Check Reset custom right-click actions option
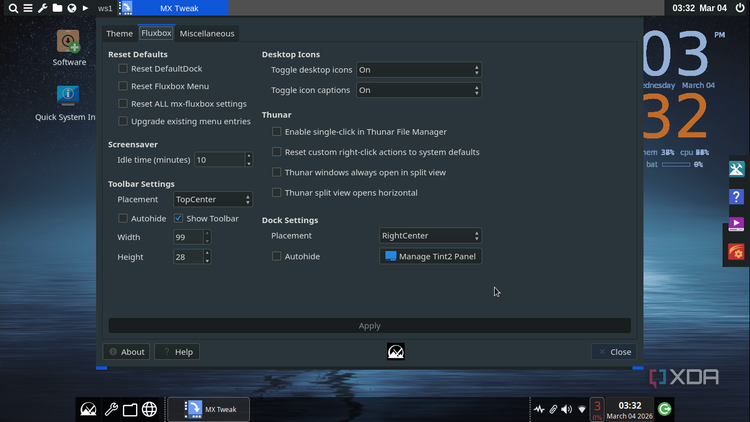This screenshot has width=750, height=422. [276, 152]
